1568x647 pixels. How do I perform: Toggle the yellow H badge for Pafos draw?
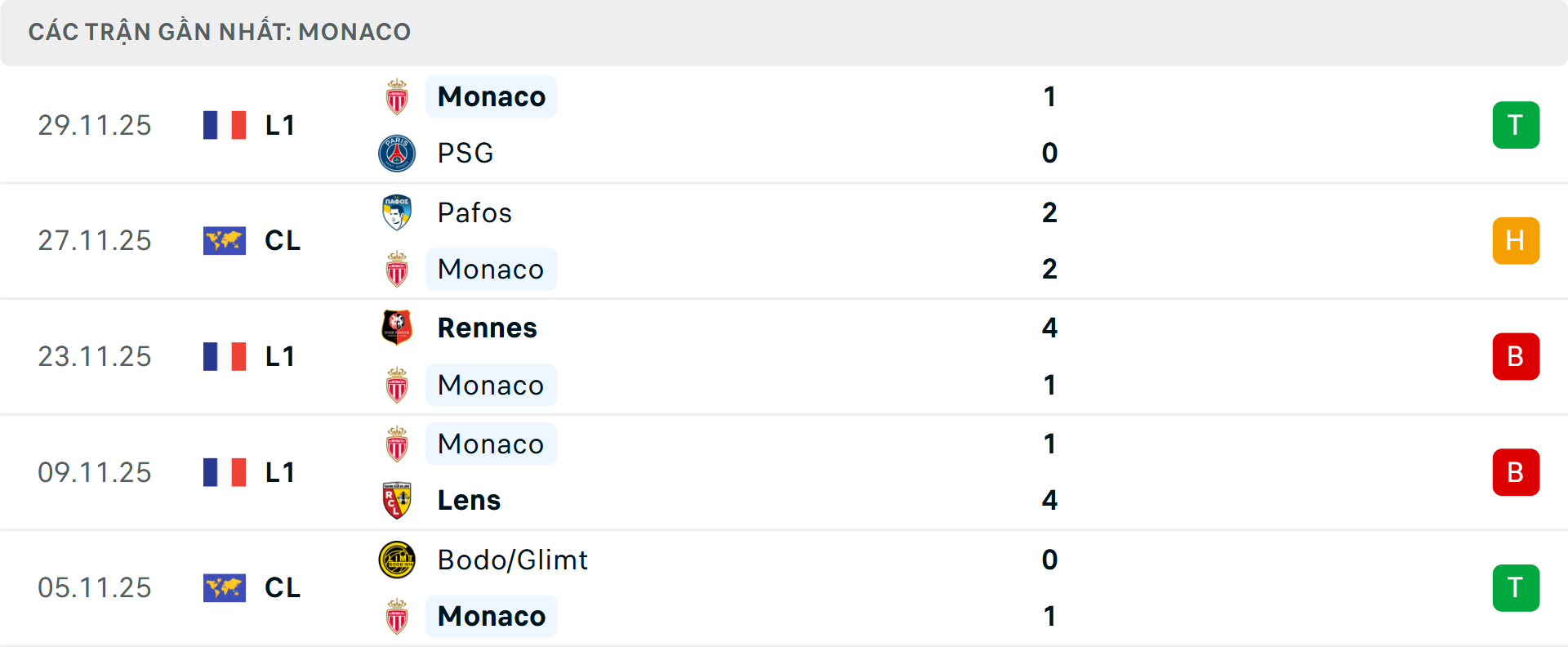coord(1516,240)
